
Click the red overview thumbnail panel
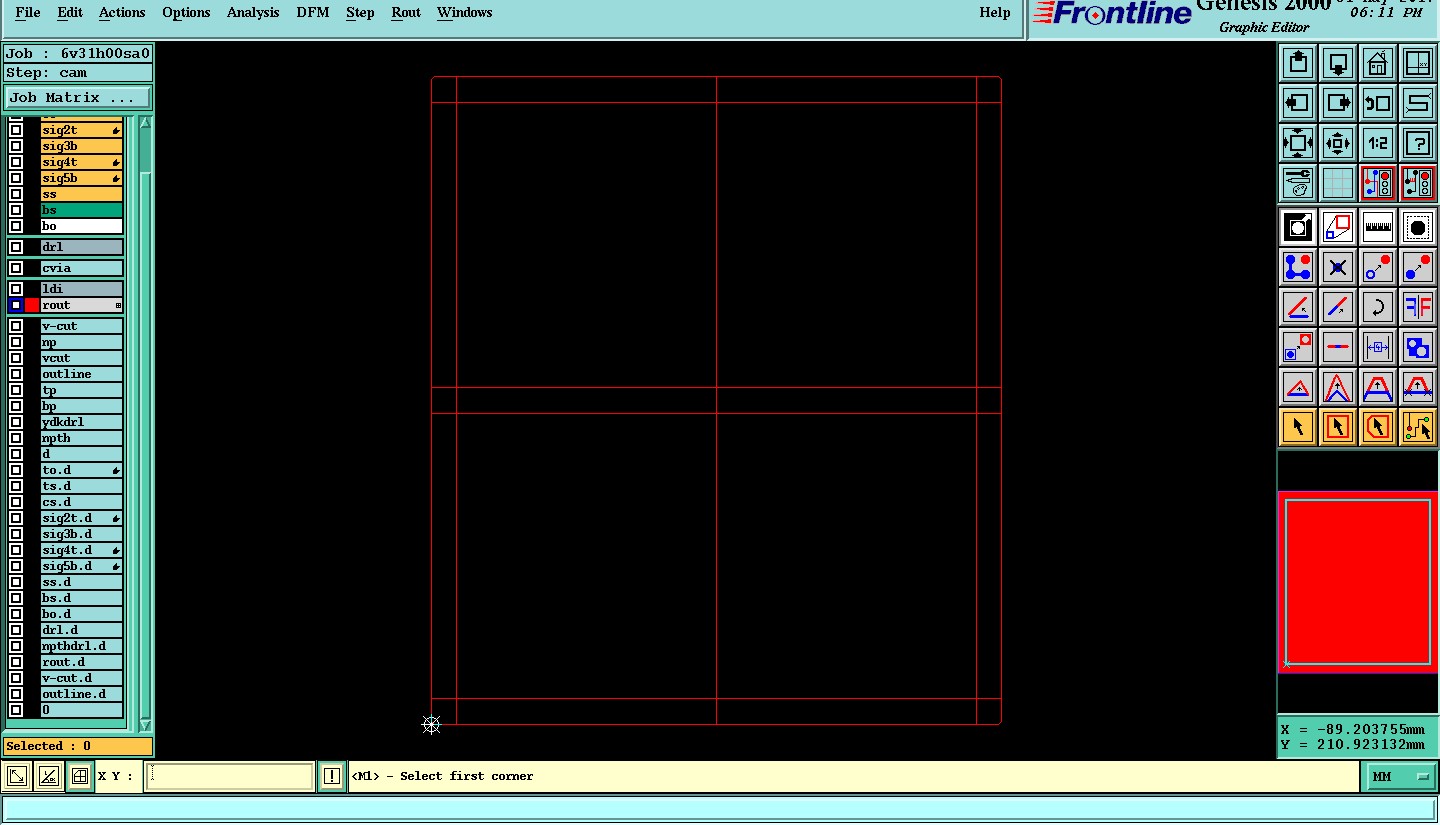point(1358,581)
